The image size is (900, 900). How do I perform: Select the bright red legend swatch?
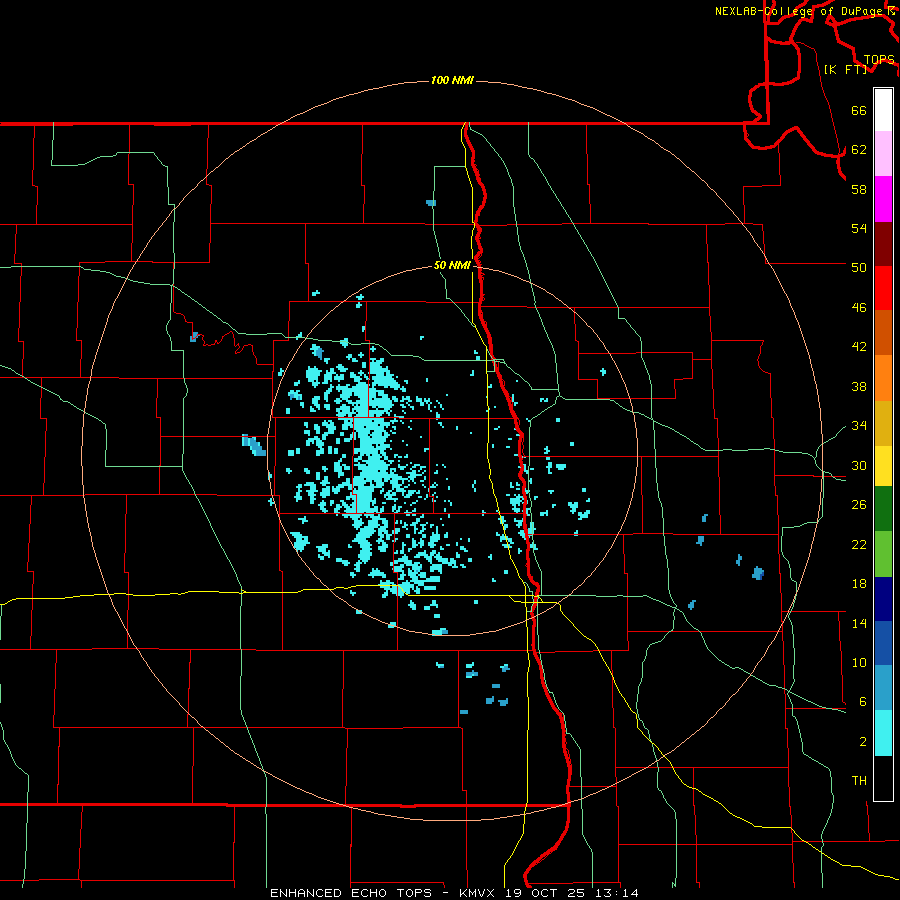tap(883, 288)
